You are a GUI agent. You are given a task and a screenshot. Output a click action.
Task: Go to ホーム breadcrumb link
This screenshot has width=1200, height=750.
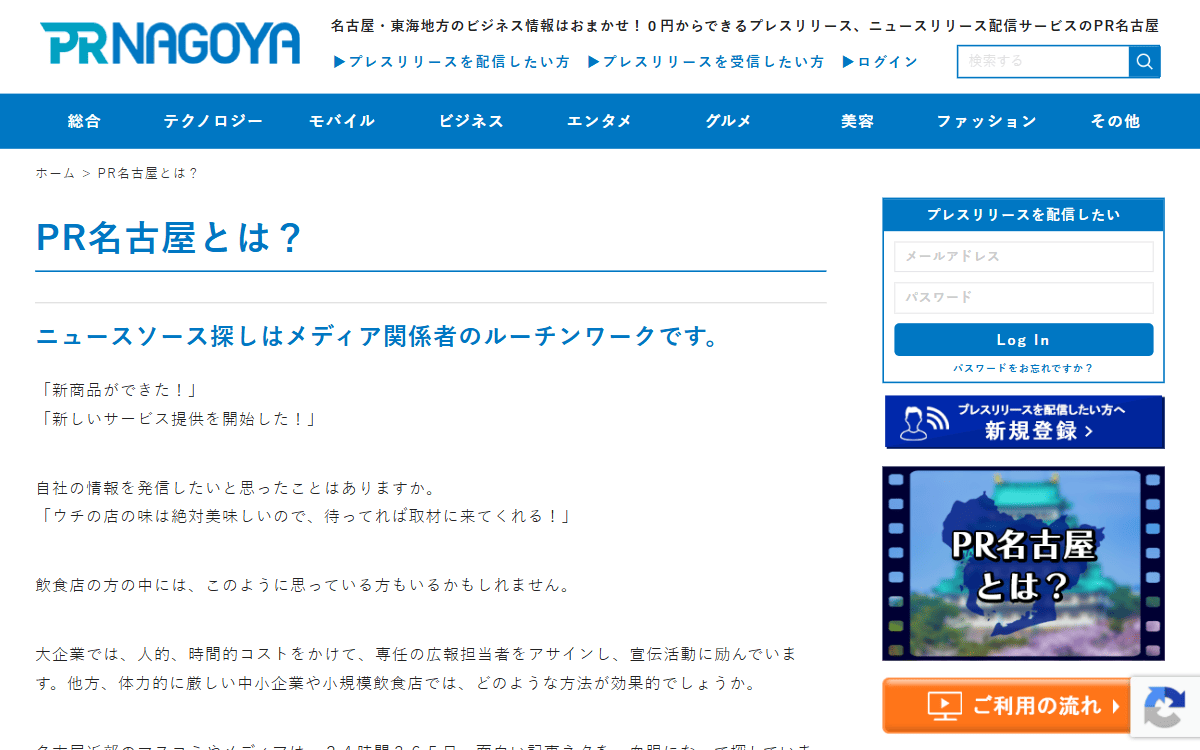55,173
